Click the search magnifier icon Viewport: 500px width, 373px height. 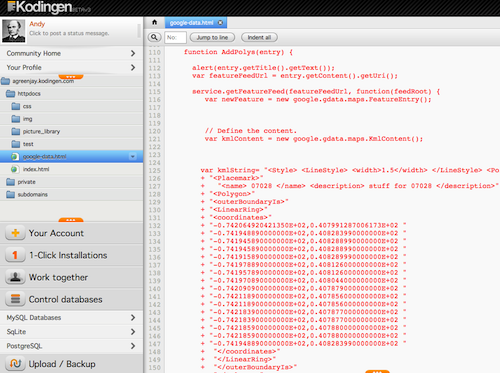point(154,37)
